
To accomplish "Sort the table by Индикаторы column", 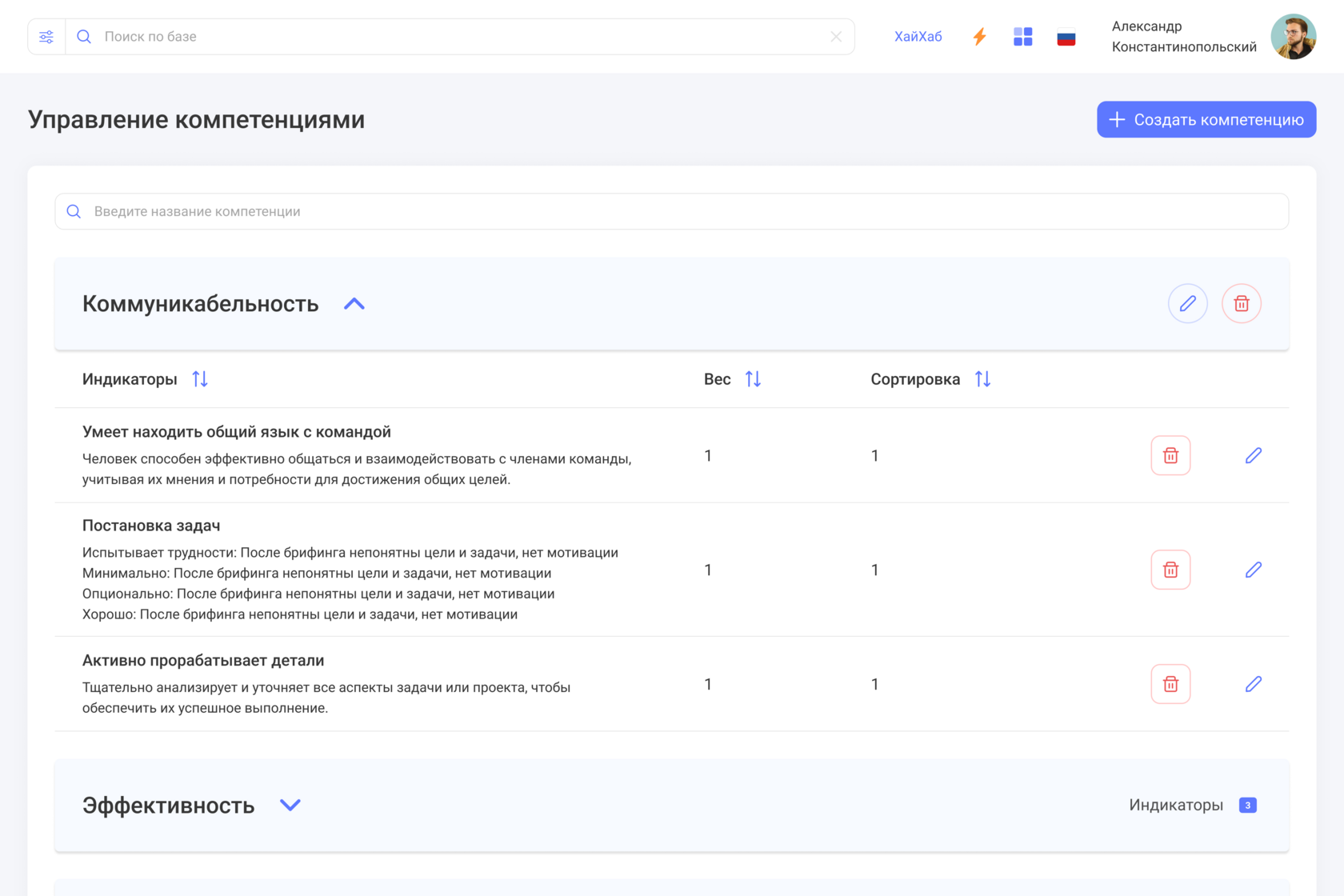I will coord(200,379).
